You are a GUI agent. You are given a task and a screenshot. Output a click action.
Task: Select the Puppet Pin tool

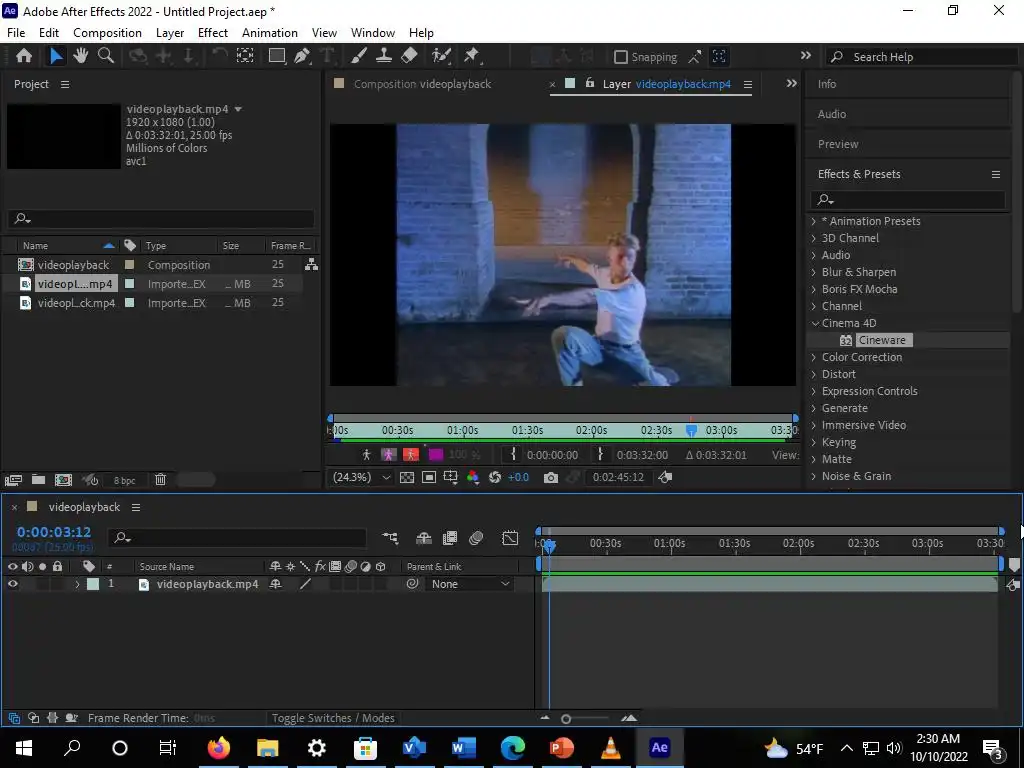(x=472, y=56)
